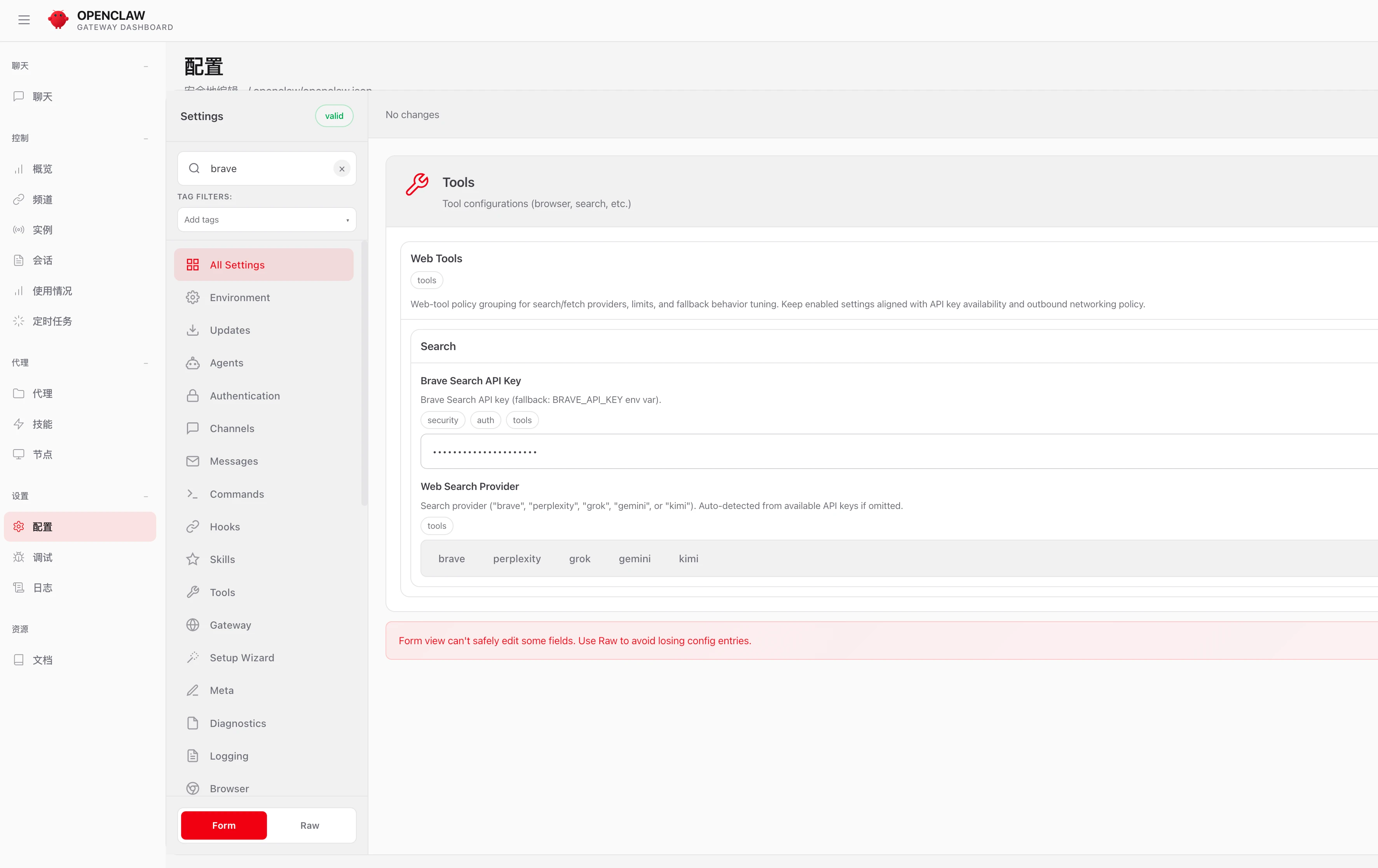This screenshot has width=1378, height=868.
Task: Open 日志 logs page
Action: tap(42, 587)
